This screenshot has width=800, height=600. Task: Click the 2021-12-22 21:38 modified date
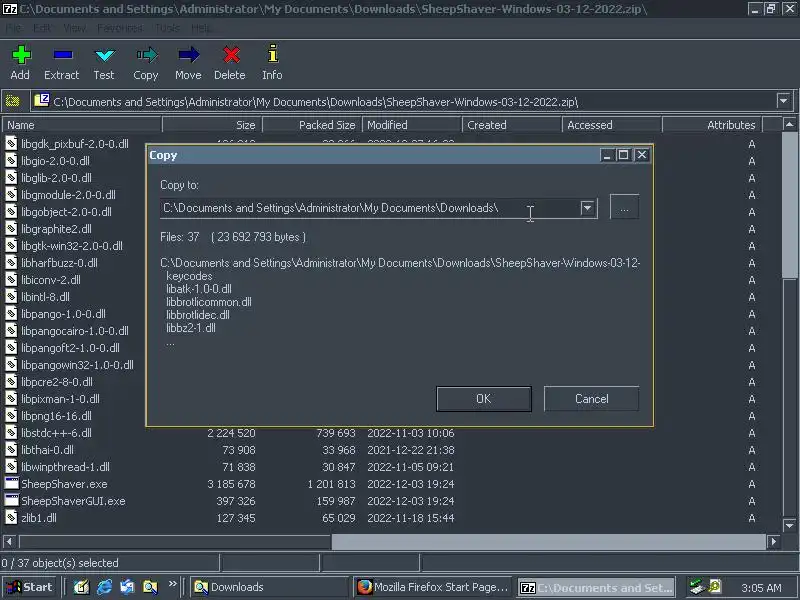point(411,450)
